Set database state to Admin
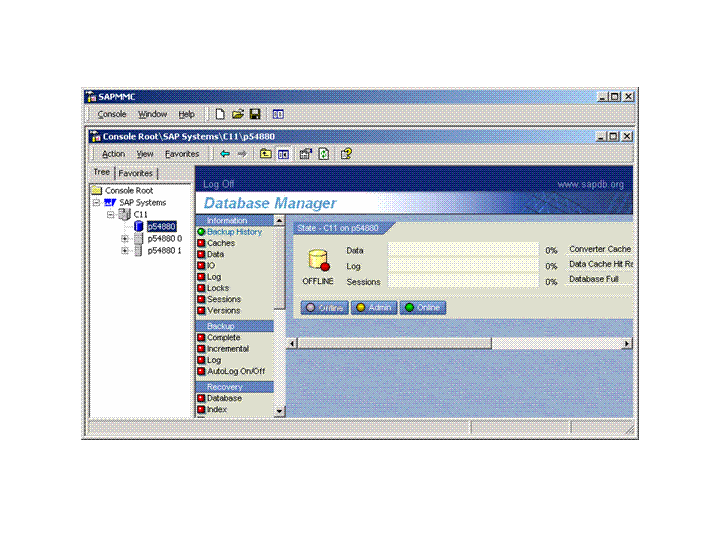The width and height of the screenshot is (720, 540). [374, 308]
